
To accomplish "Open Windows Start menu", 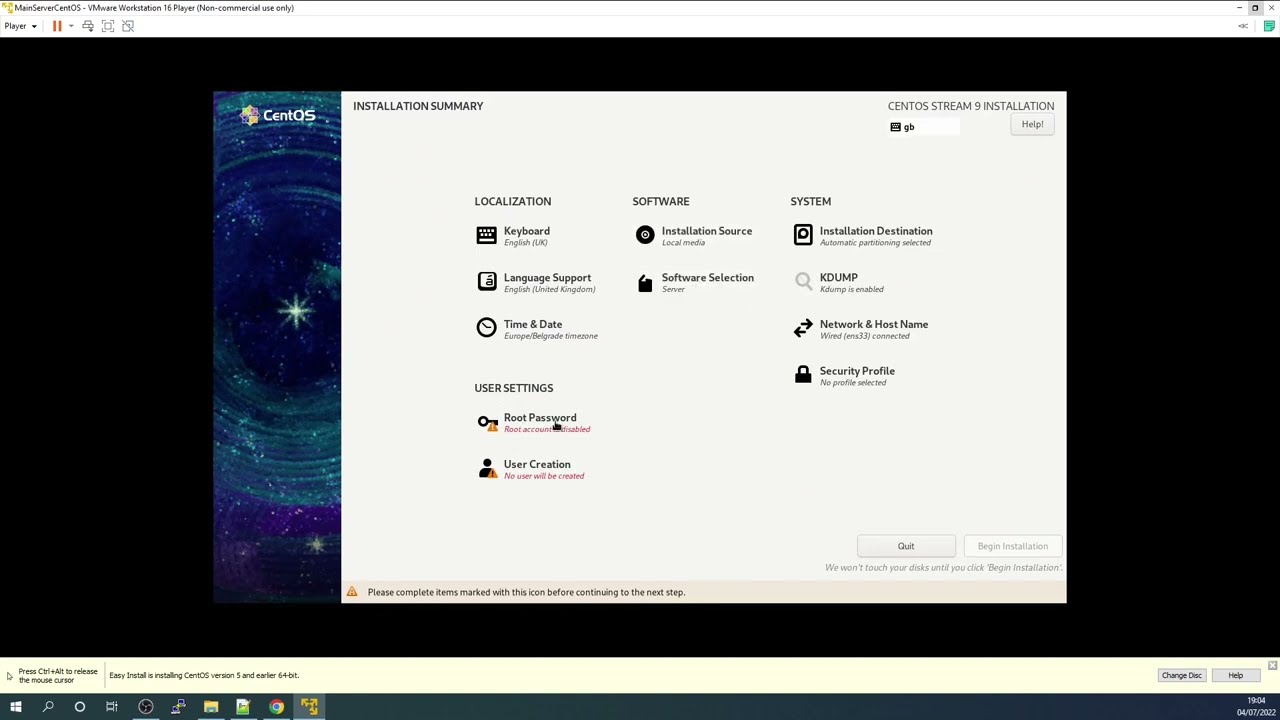I will [x=16, y=707].
